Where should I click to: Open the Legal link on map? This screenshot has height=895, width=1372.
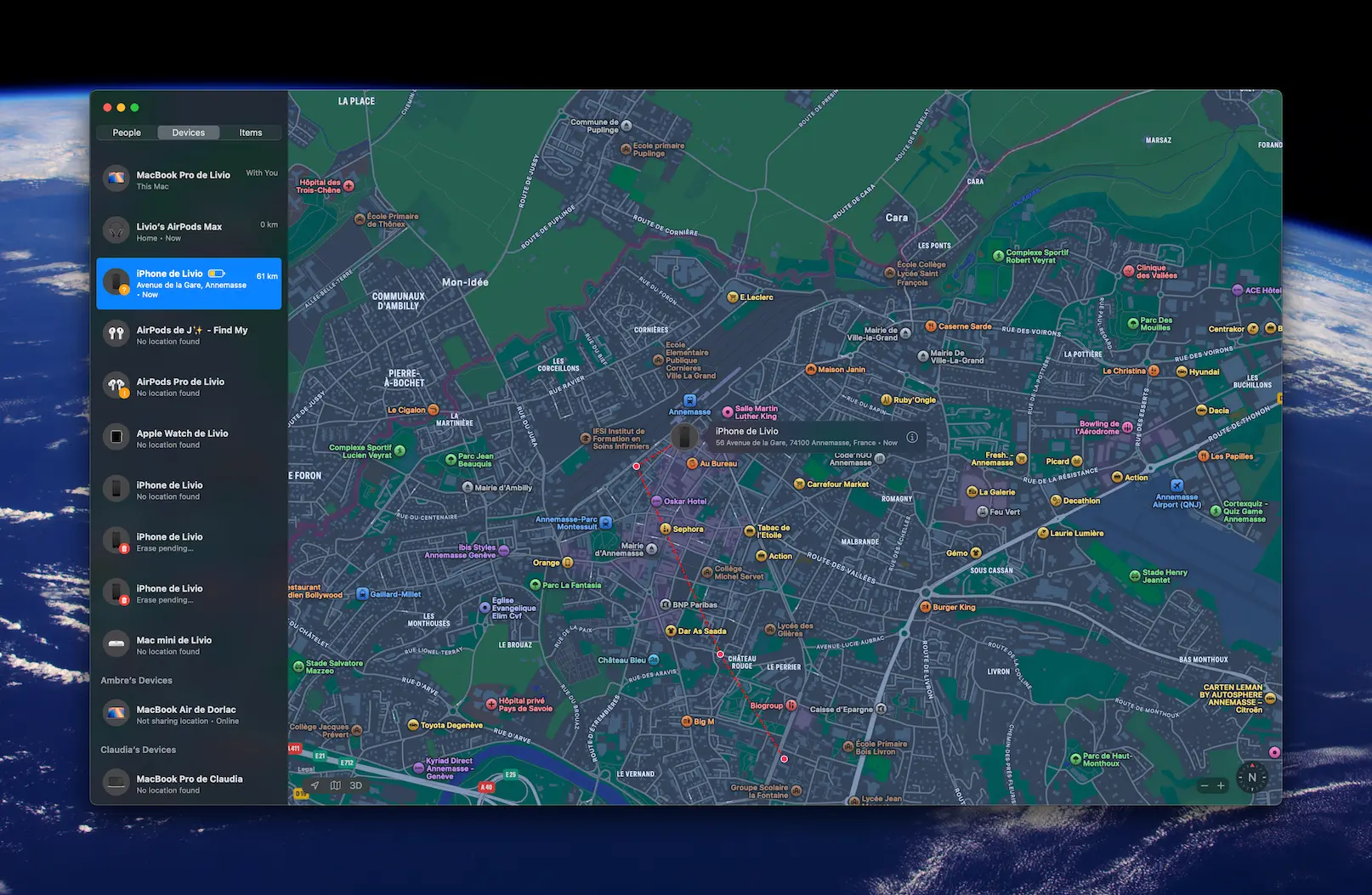(306, 769)
